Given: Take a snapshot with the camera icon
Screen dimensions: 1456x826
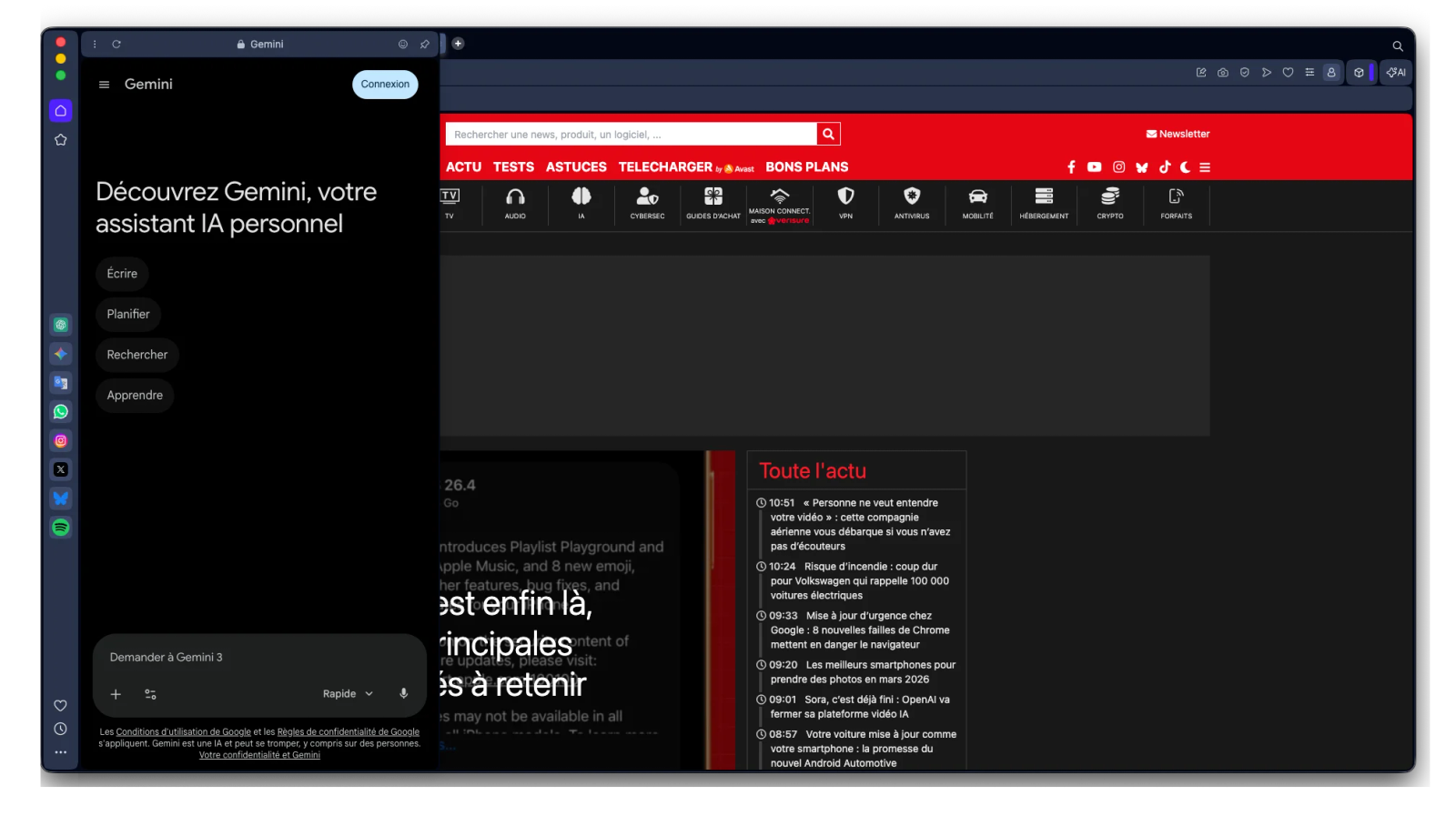Looking at the screenshot, I should coord(1222,73).
